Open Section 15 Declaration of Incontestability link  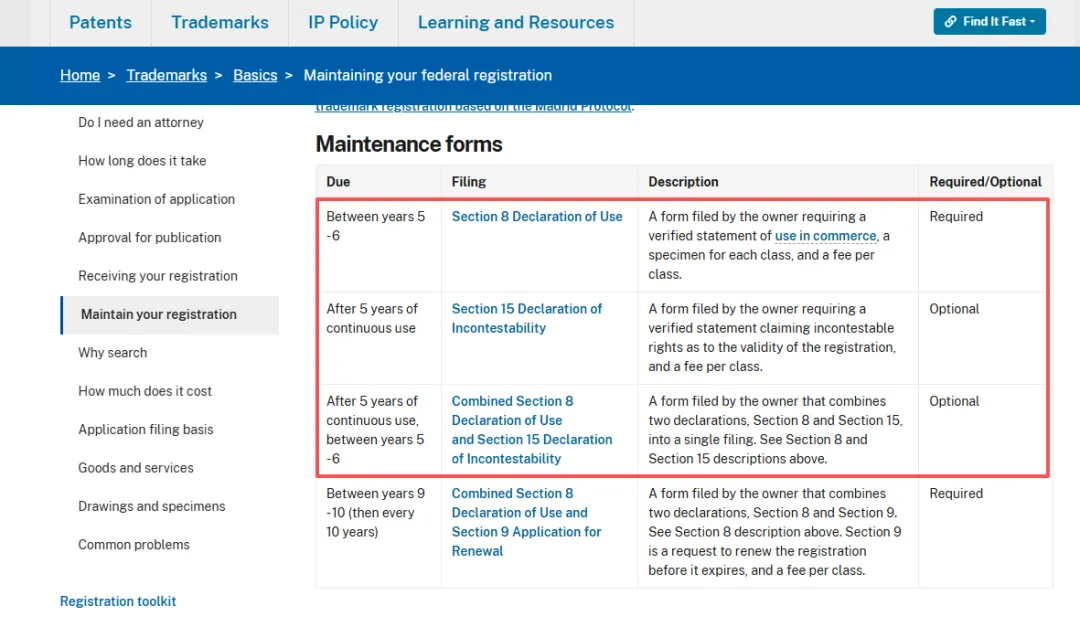[x=527, y=318]
